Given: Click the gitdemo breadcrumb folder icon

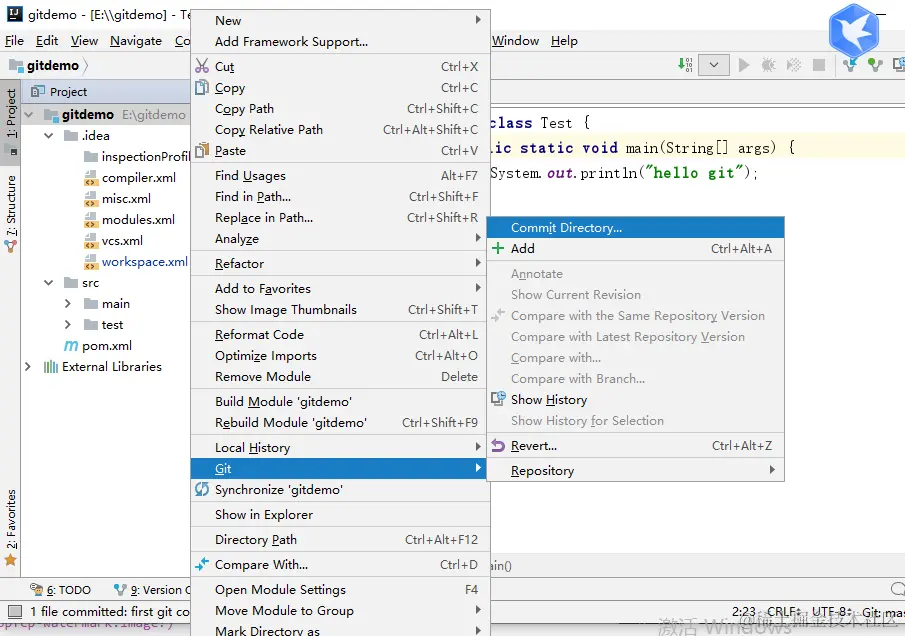Looking at the screenshot, I should point(16,65).
